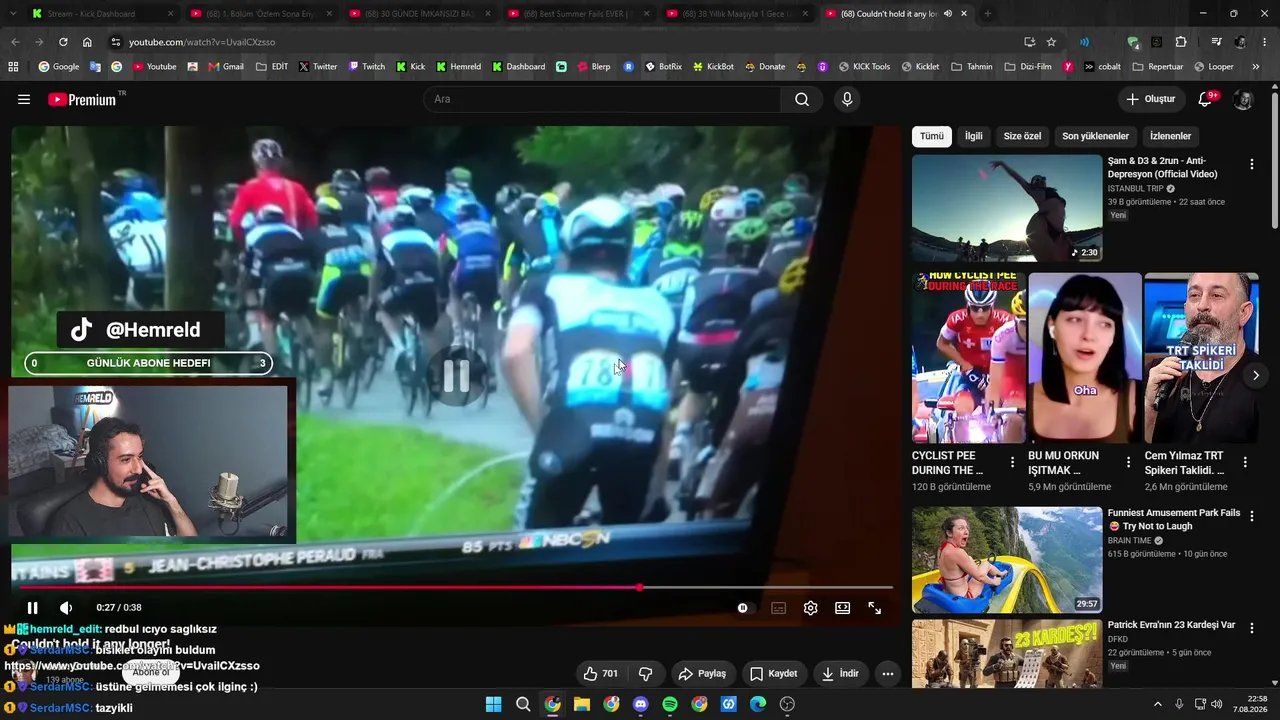Screen dimensions: 1280x720
Task: Open Funniest Amusement Park Fails video title
Action: click(1174, 519)
